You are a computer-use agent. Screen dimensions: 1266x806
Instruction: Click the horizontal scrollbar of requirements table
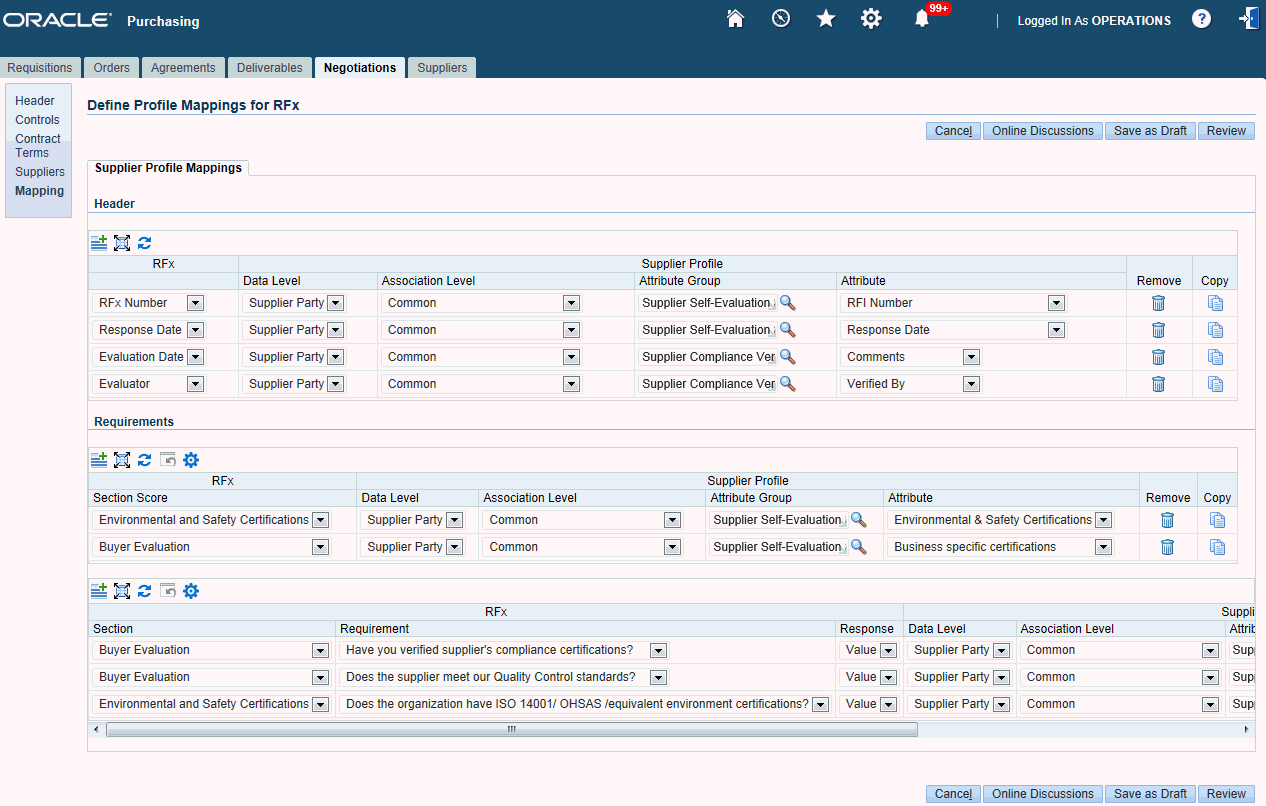[511, 730]
